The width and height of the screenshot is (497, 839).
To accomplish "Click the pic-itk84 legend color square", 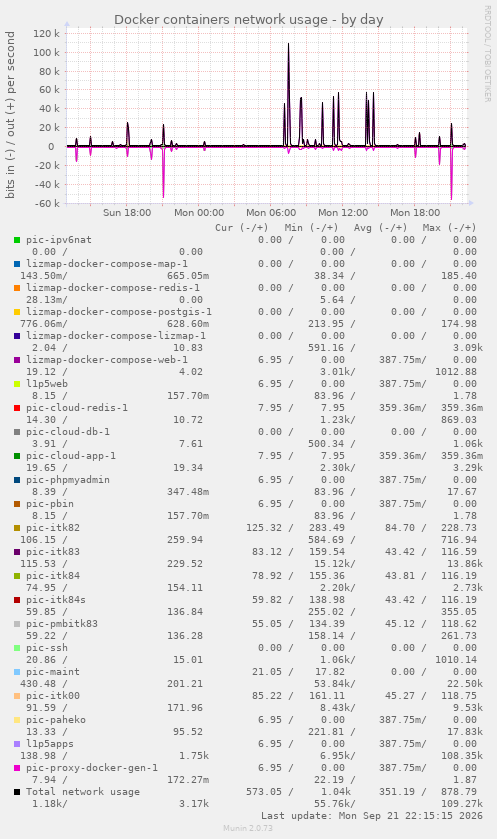I will pos(17,576).
